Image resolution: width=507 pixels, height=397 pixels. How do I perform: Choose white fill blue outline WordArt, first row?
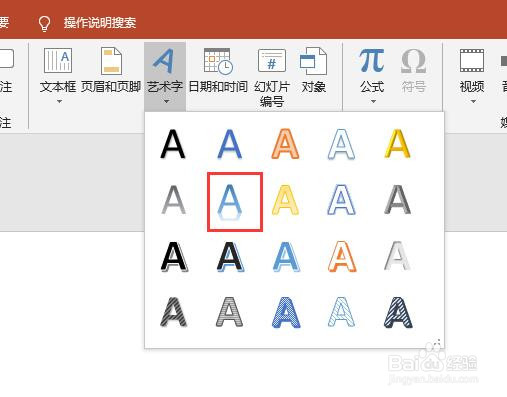341,144
